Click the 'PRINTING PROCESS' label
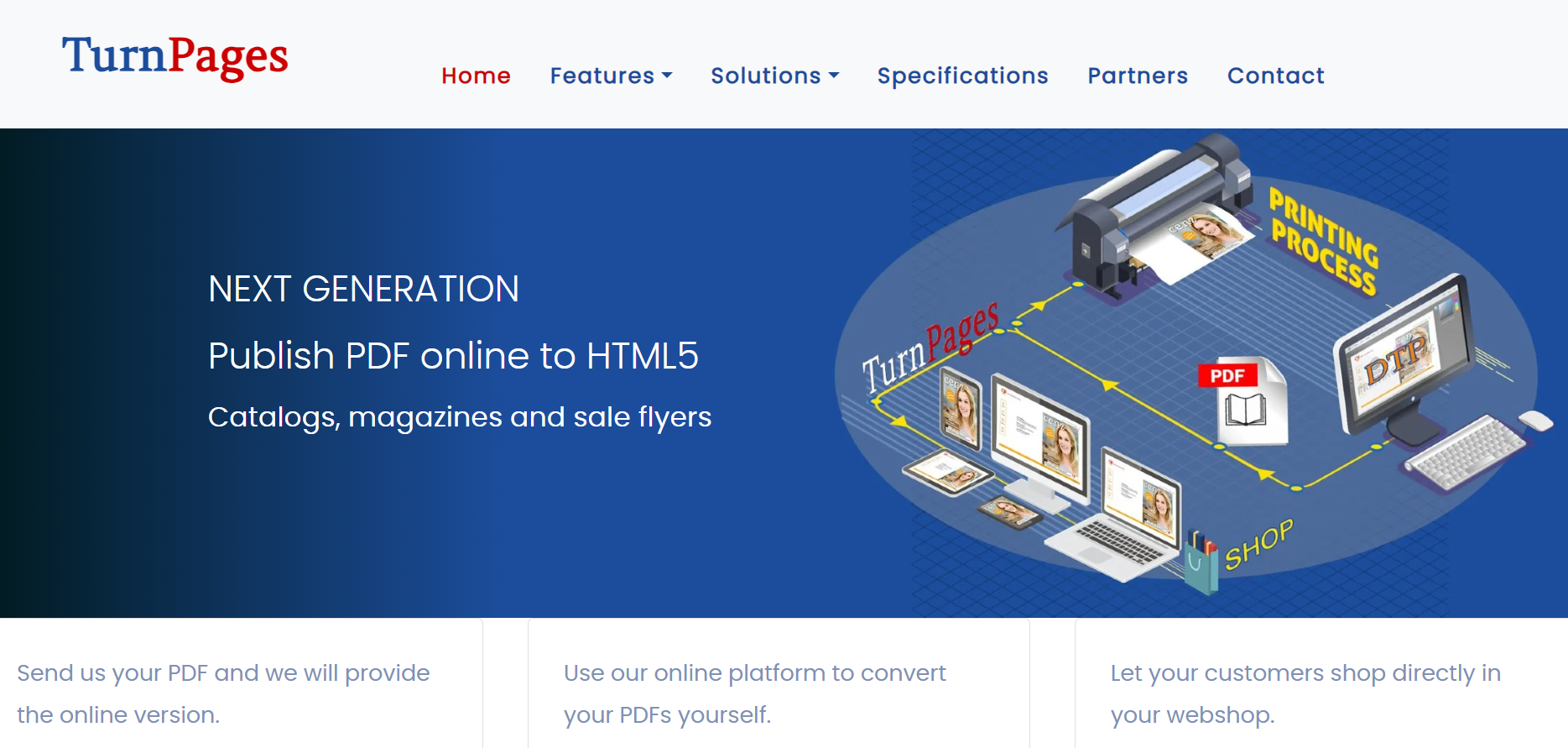This screenshot has width=1568, height=748. click(x=1323, y=242)
